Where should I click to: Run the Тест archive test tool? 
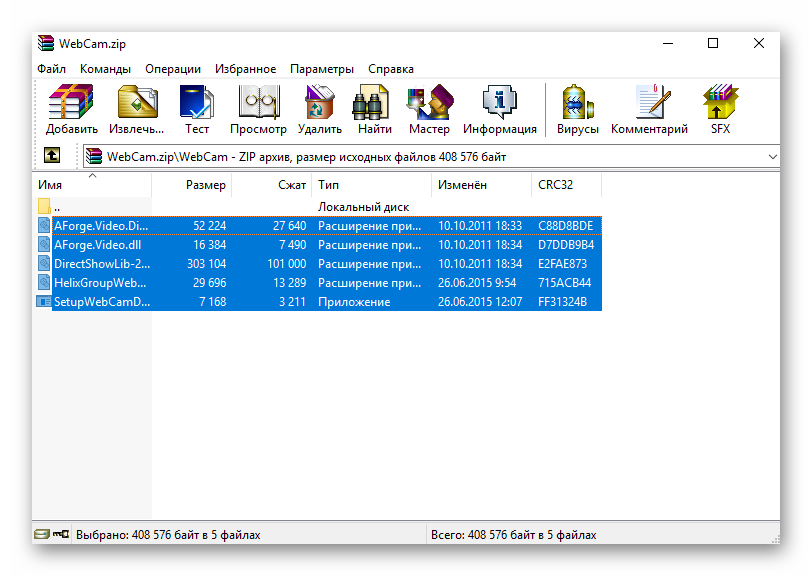pos(197,108)
